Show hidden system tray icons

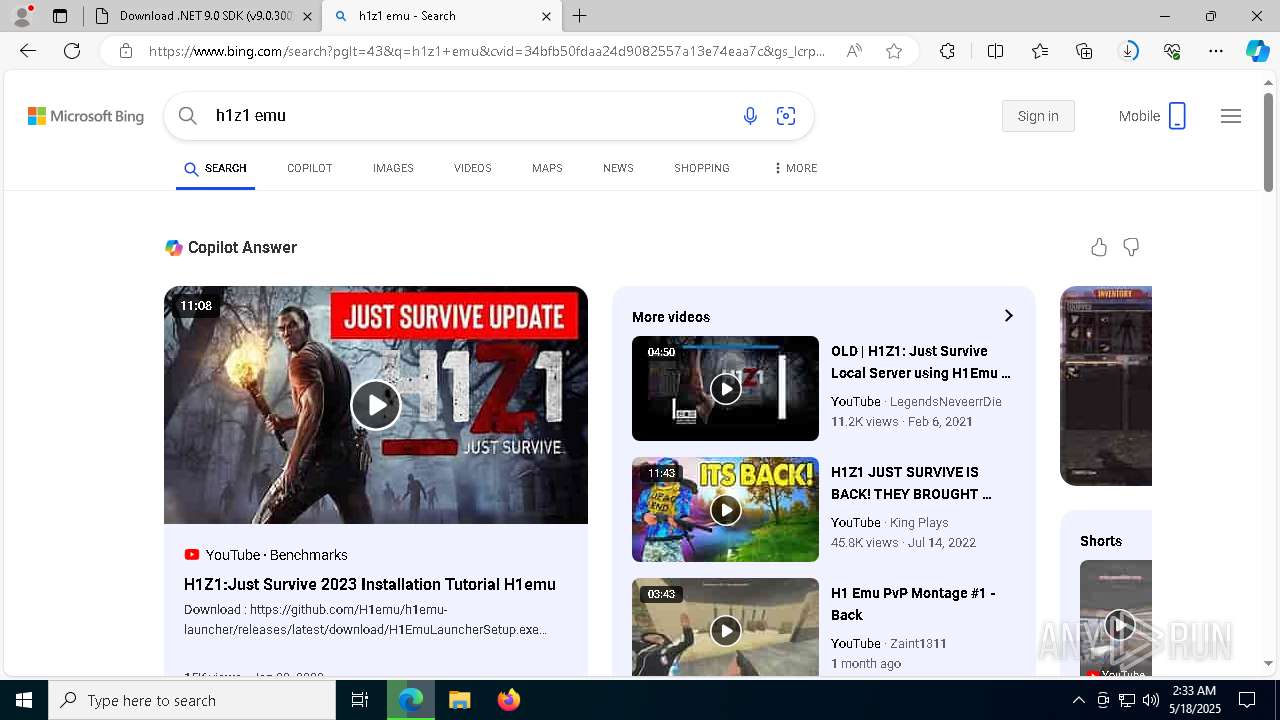tap(1078, 700)
